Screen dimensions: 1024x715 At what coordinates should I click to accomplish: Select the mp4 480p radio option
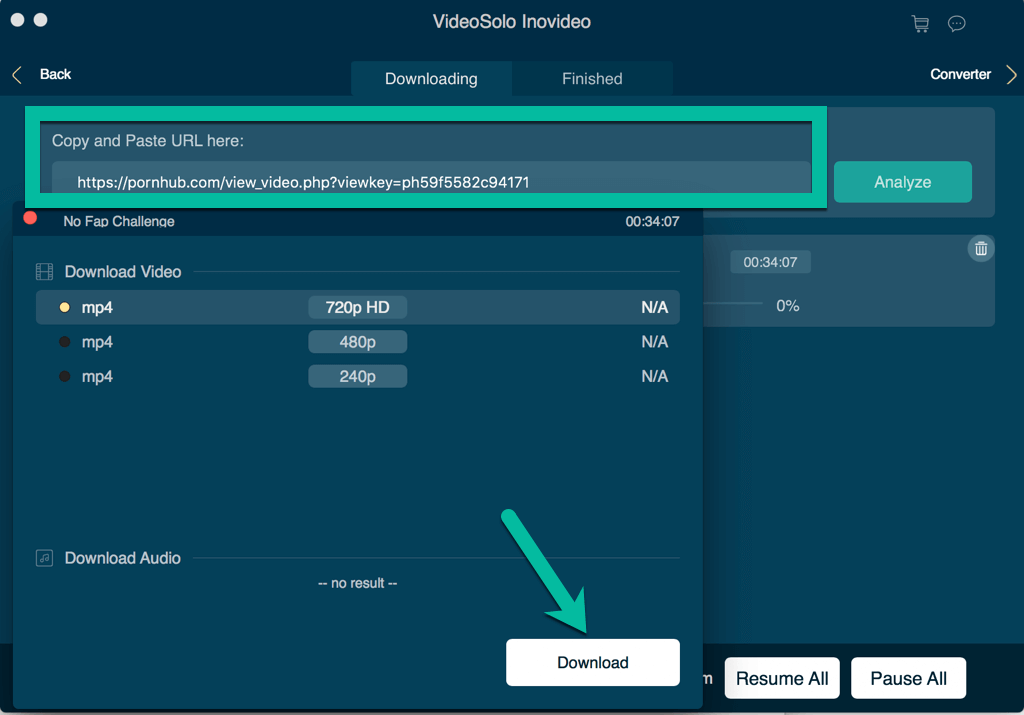[65, 342]
